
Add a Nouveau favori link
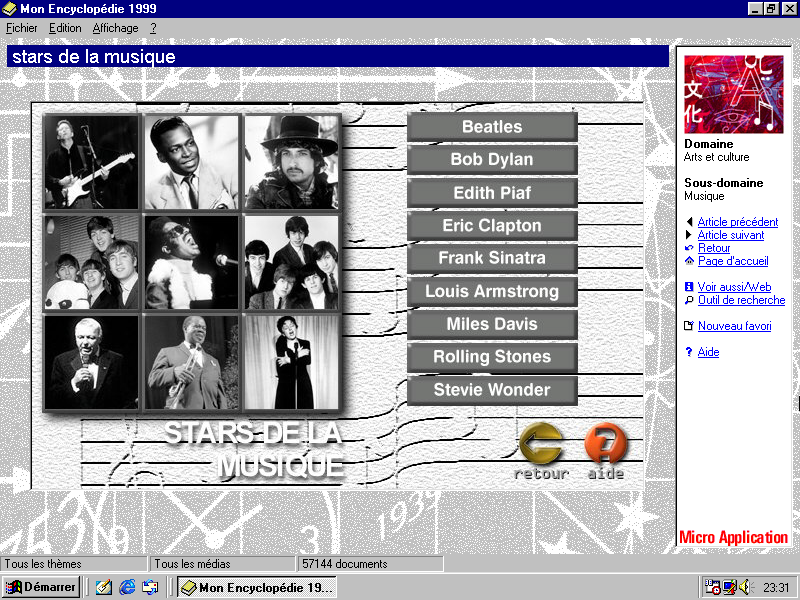[734, 326]
